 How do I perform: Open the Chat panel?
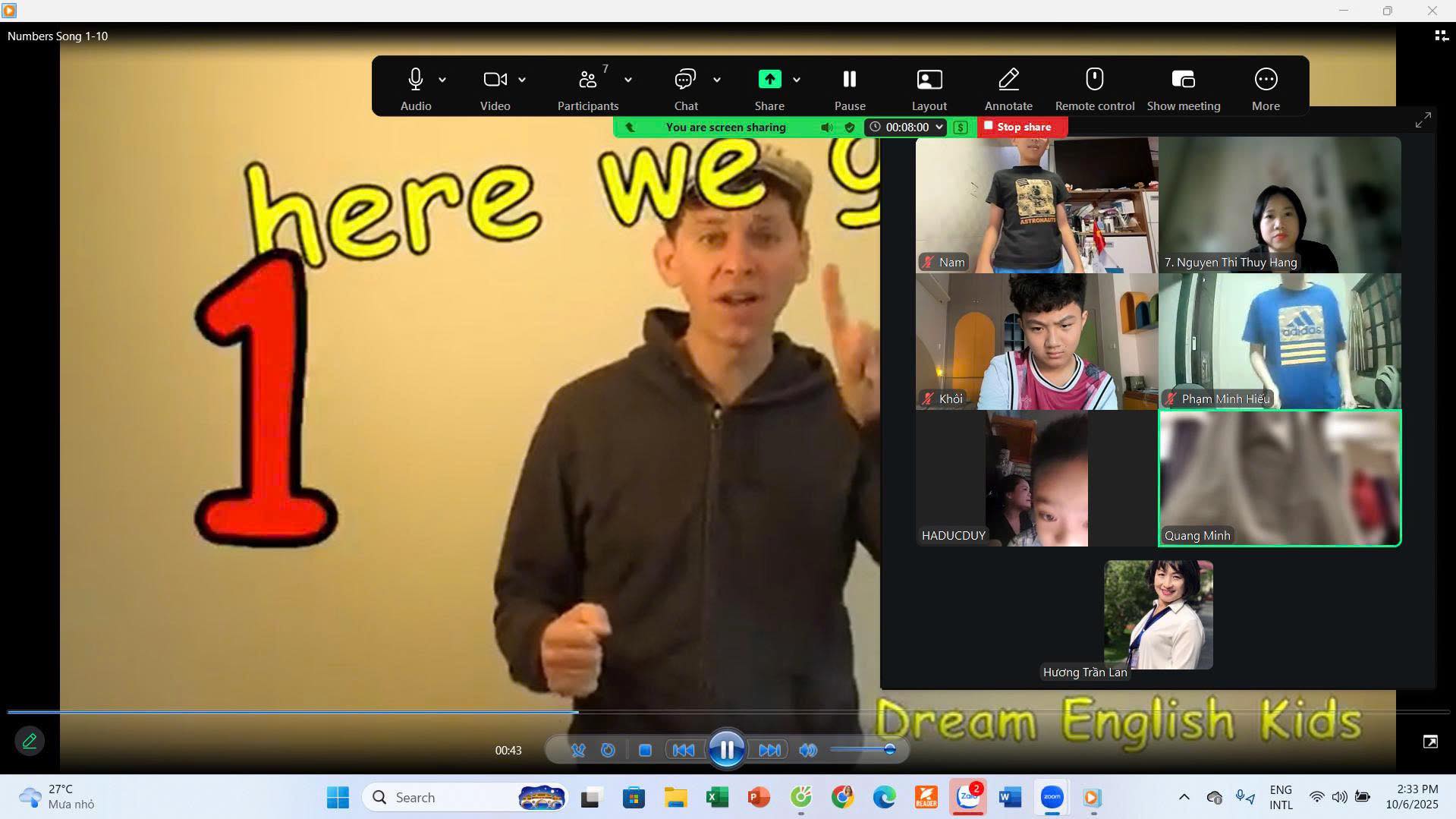click(685, 87)
